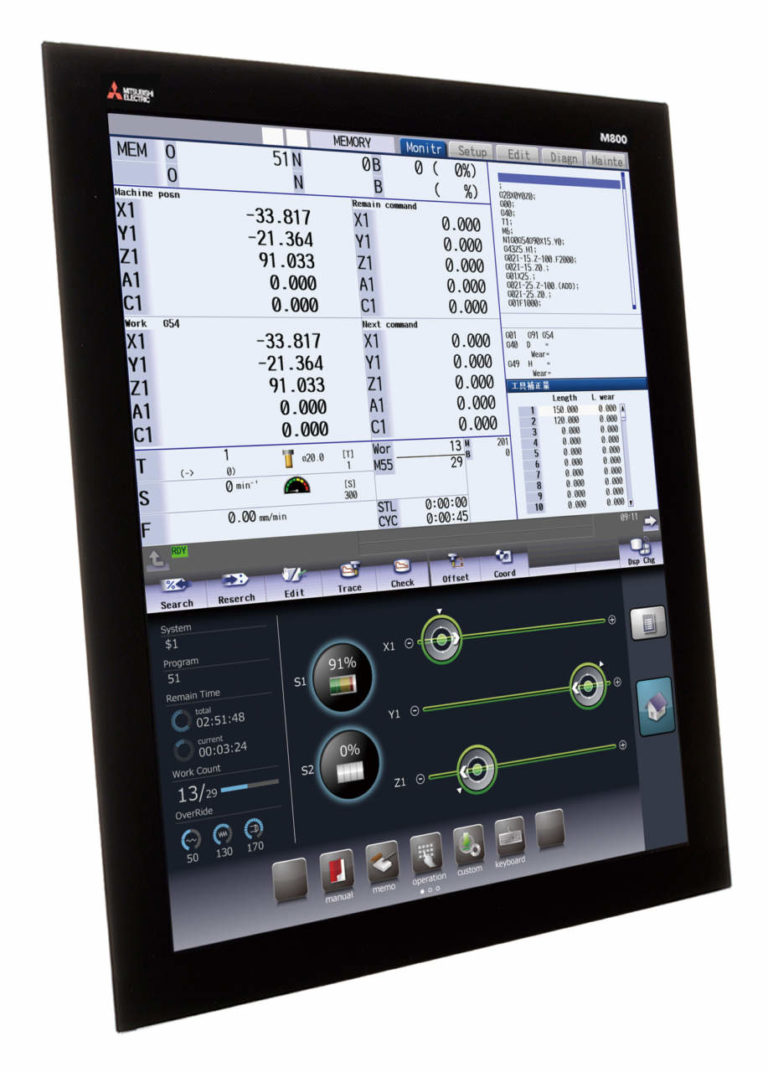The image size is (768, 1072).
Task: Tap the override icon labeled 170
Action: pyautogui.click(x=254, y=829)
